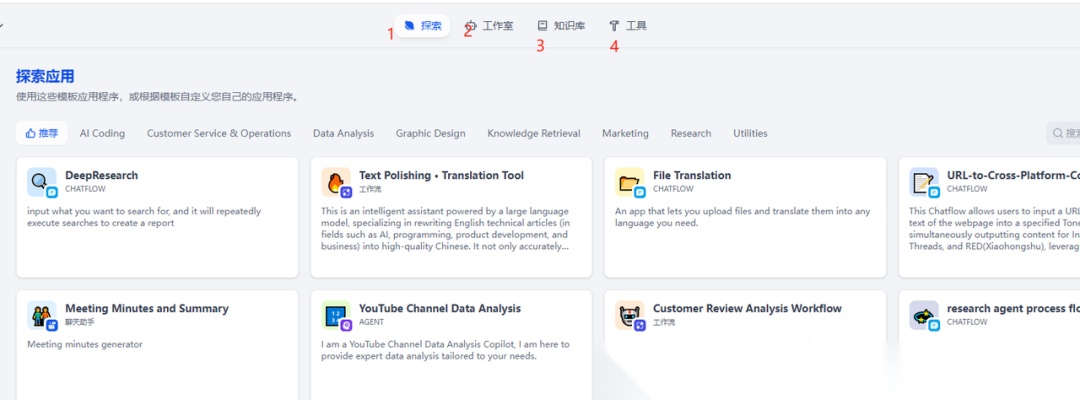Click 'Meeting minutes generator' description
1080x400 pixels.
coord(85,344)
